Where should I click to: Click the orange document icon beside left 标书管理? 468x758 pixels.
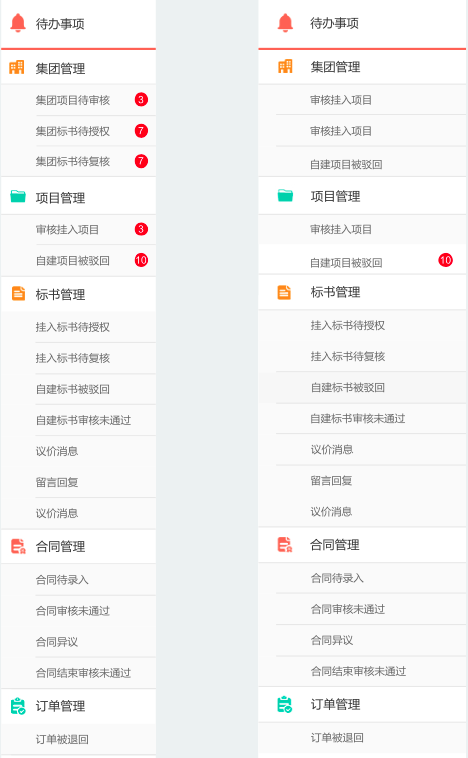click(18, 293)
